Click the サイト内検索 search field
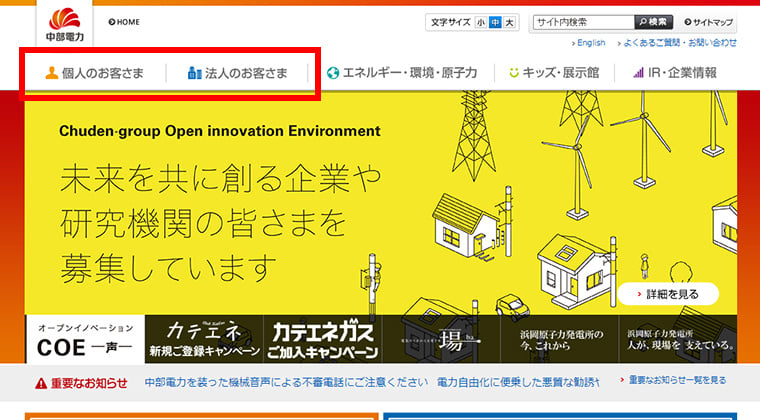This screenshot has height=420, width=760. [x=582, y=22]
